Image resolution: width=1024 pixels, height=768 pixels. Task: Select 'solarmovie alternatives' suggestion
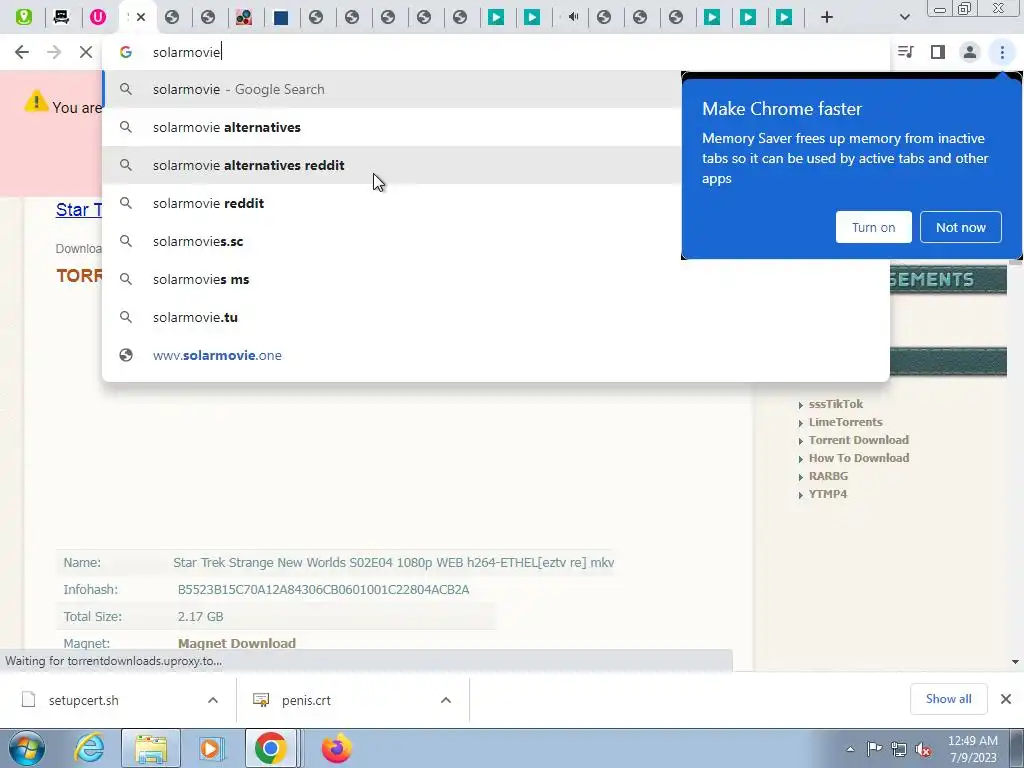coord(392,127)
